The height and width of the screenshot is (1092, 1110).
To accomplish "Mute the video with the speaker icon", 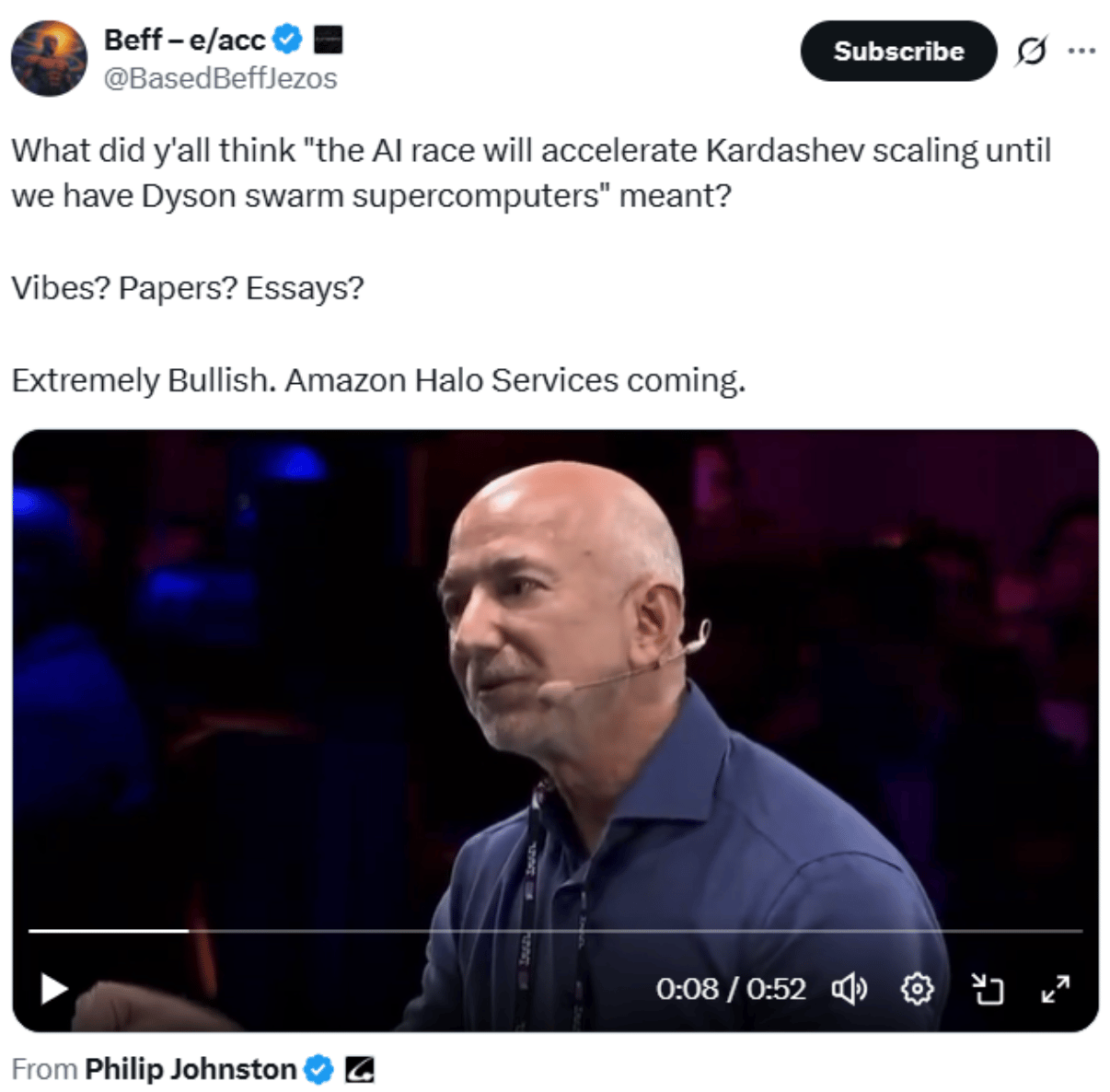I will (849, 990).
